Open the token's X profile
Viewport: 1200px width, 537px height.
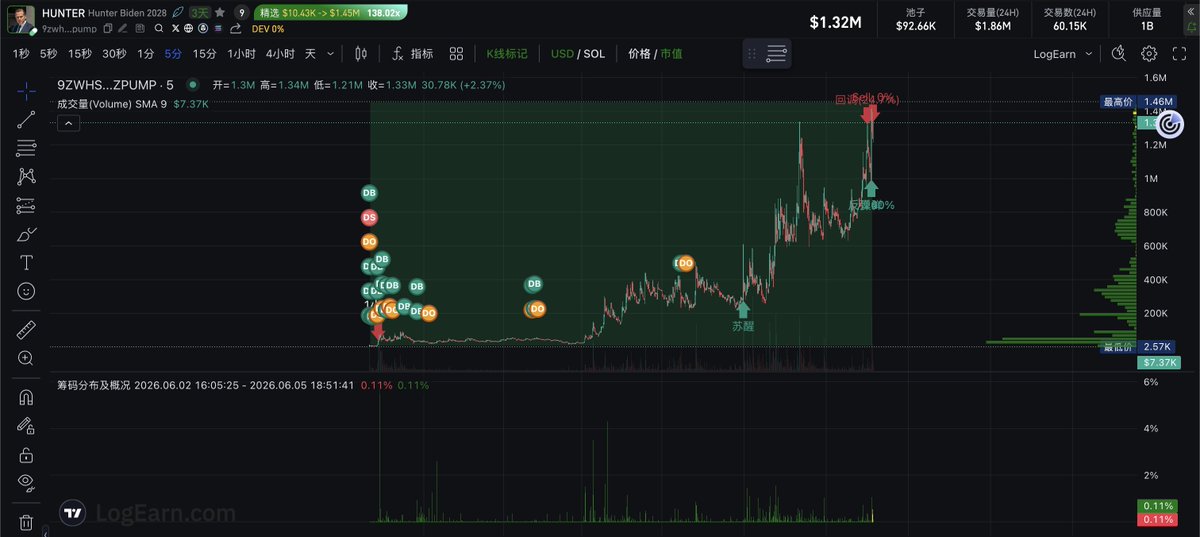175,29
